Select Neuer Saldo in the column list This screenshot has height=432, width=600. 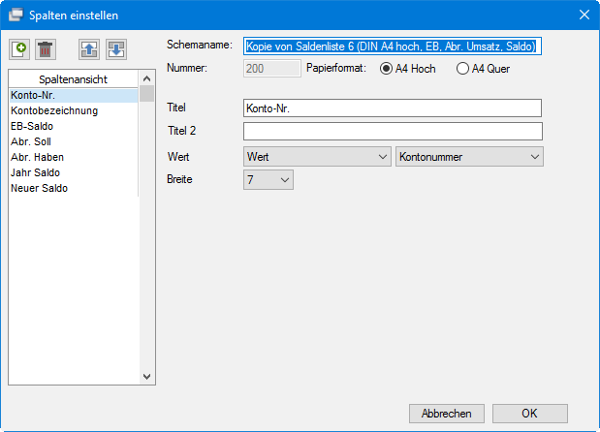[x=73, y=188]
